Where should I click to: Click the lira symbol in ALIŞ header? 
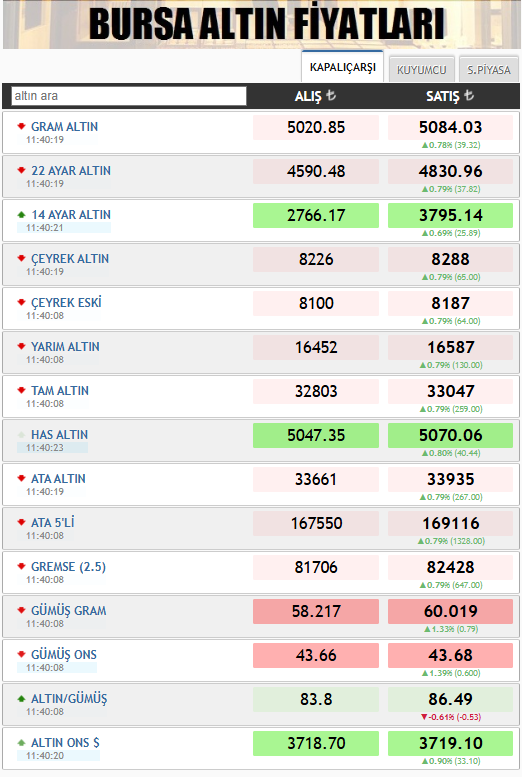coord(331,95)
